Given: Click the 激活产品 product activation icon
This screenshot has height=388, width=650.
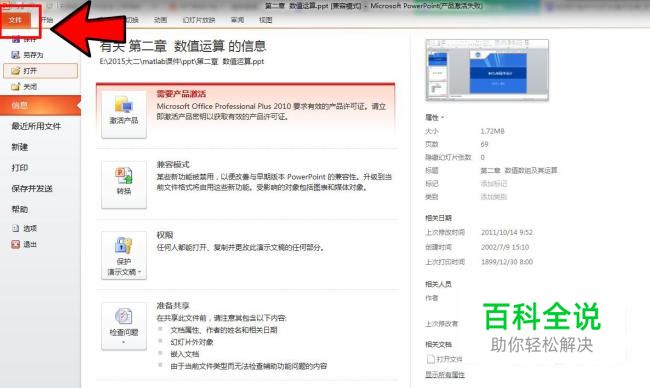Looking at the screenshot, I should (x=124, y=105).
